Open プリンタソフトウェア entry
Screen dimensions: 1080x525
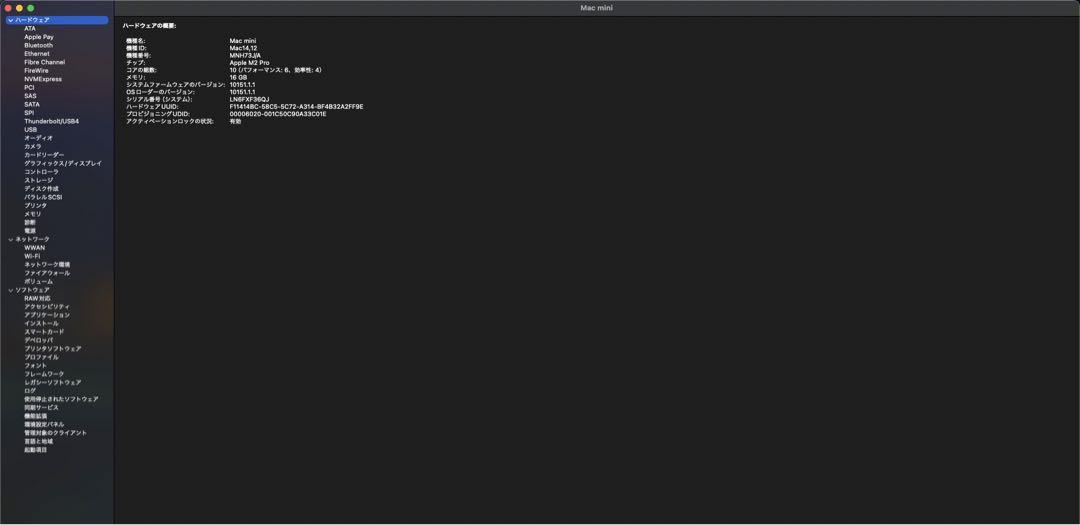click(x=53, y=349)
